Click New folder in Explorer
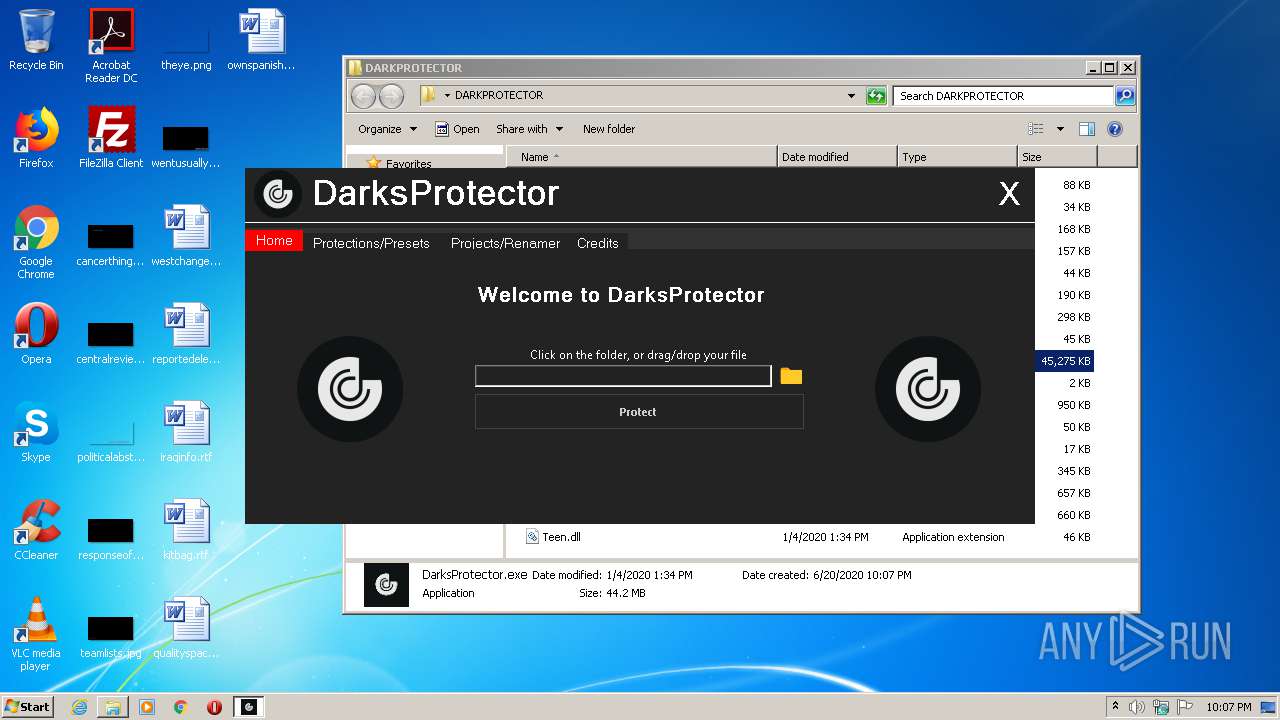1280x720 pixels. (609, 129)
